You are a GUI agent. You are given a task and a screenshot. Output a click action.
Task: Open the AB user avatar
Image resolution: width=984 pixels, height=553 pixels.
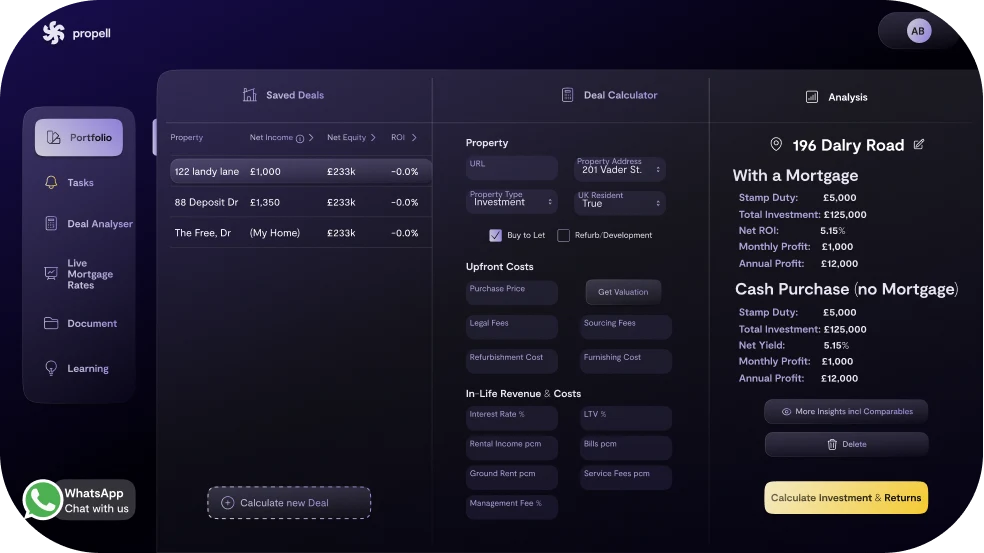(x=918, y=31)
